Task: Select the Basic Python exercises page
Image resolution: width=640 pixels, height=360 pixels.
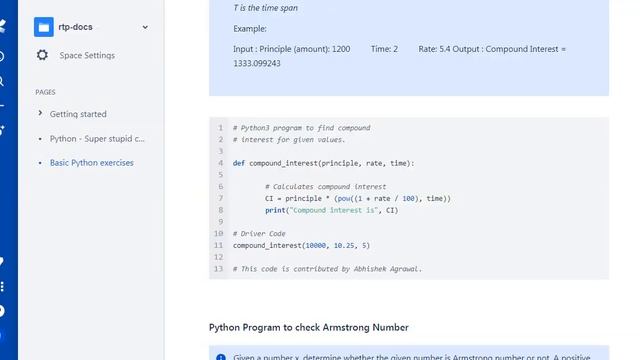Action: click(x=91, y=163)
